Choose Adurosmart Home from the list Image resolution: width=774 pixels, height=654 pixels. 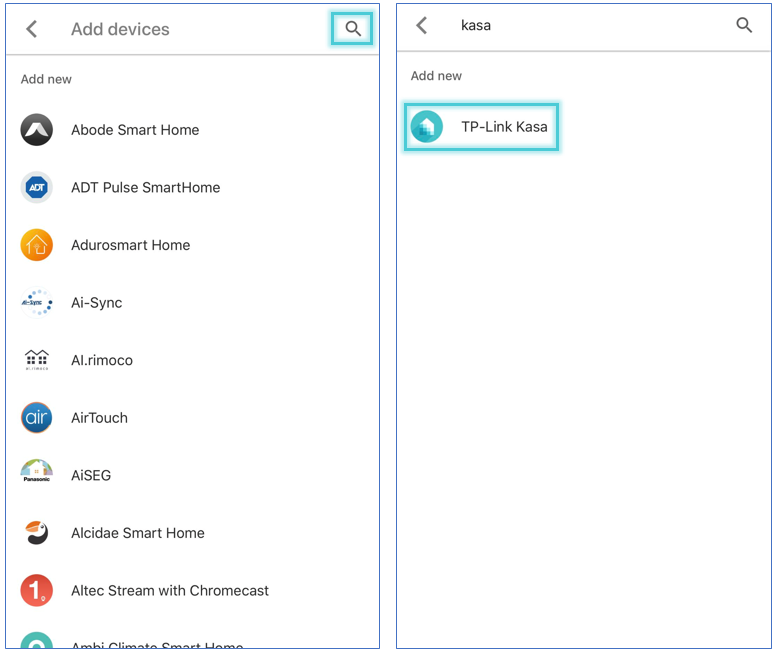[193, 245]
